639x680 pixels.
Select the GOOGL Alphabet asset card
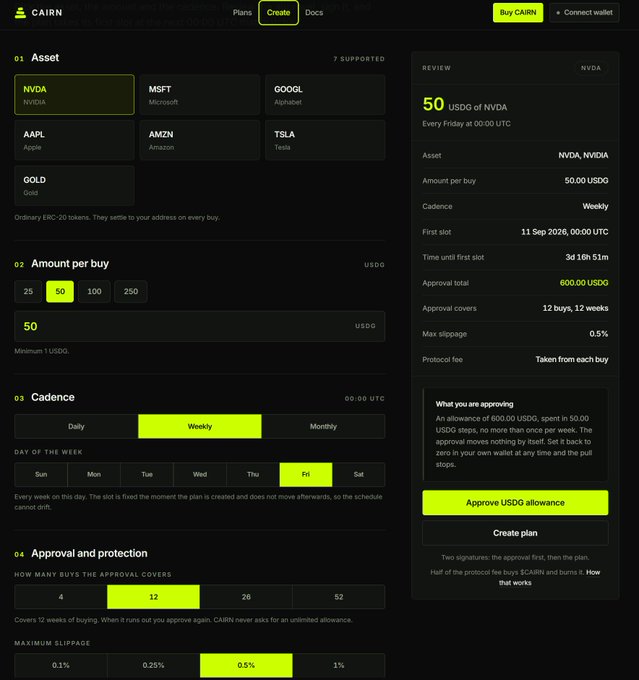pyautogui.click(x=325, y=95)
